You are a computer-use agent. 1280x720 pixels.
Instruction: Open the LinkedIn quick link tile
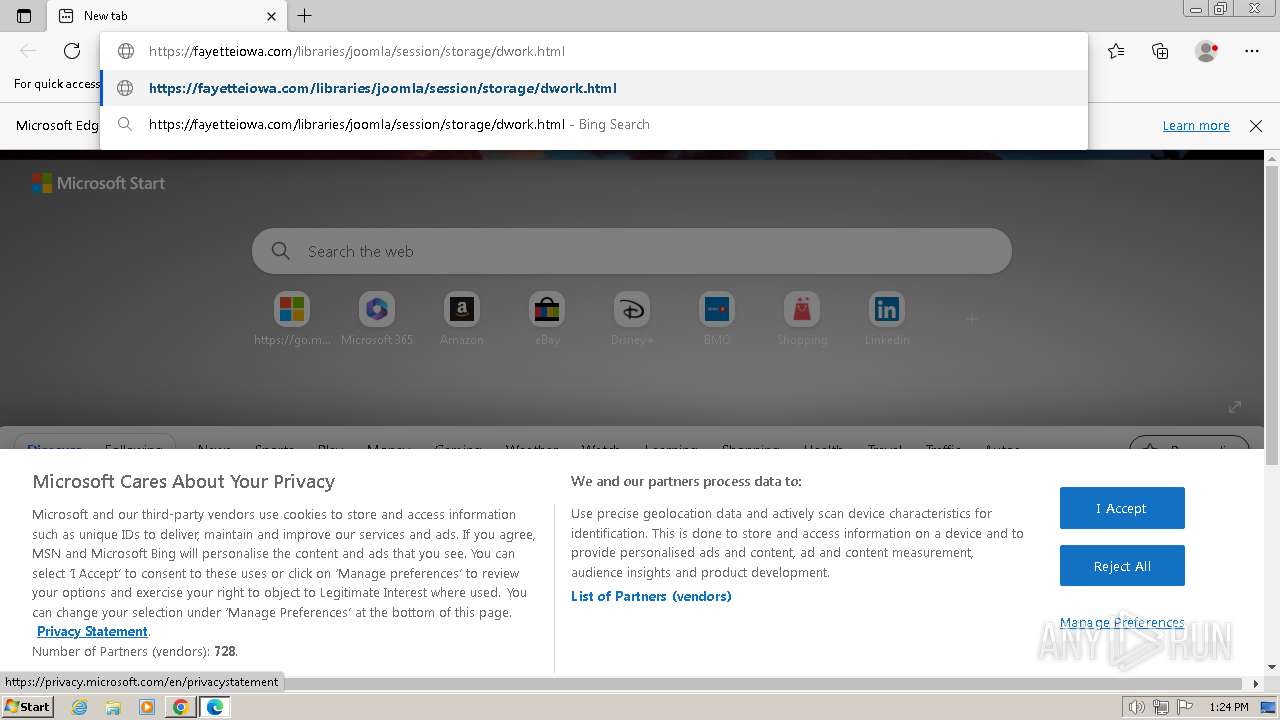tap(887, 320)
